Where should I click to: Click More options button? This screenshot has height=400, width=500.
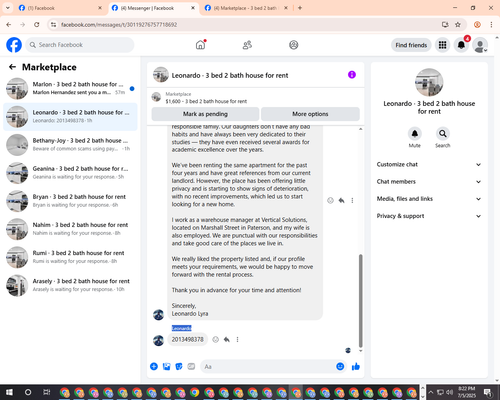(310, 114)
